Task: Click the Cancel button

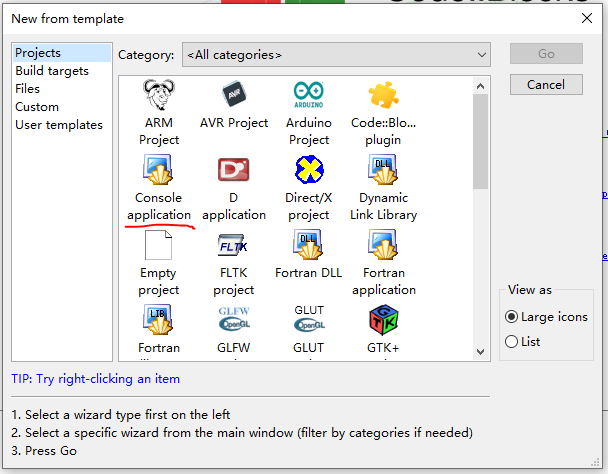Action: tap(546, 85)
